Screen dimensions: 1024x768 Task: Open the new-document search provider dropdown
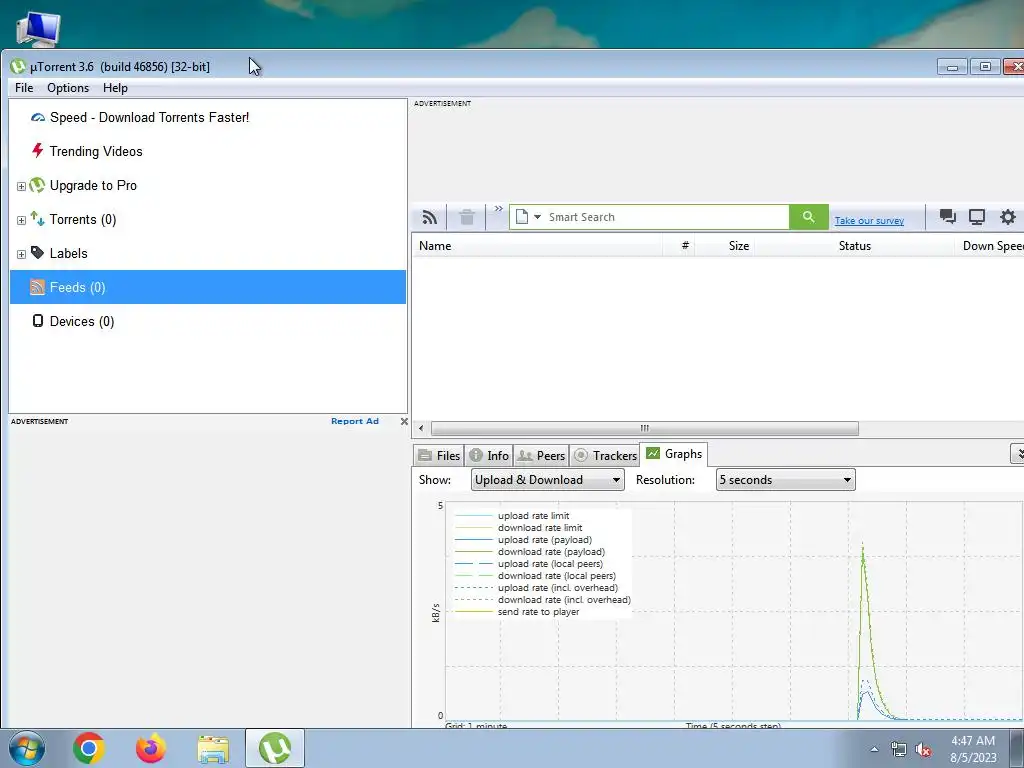point(528,217)
